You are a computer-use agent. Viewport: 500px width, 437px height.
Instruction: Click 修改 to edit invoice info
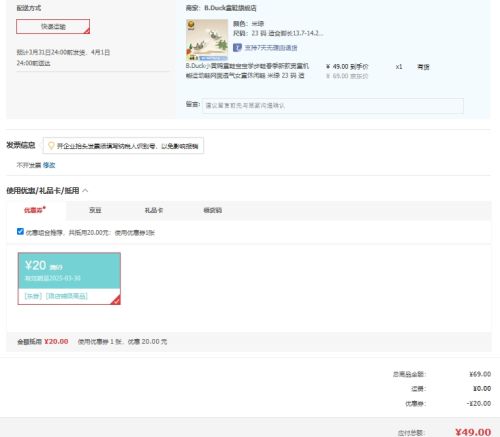[49, 165]
